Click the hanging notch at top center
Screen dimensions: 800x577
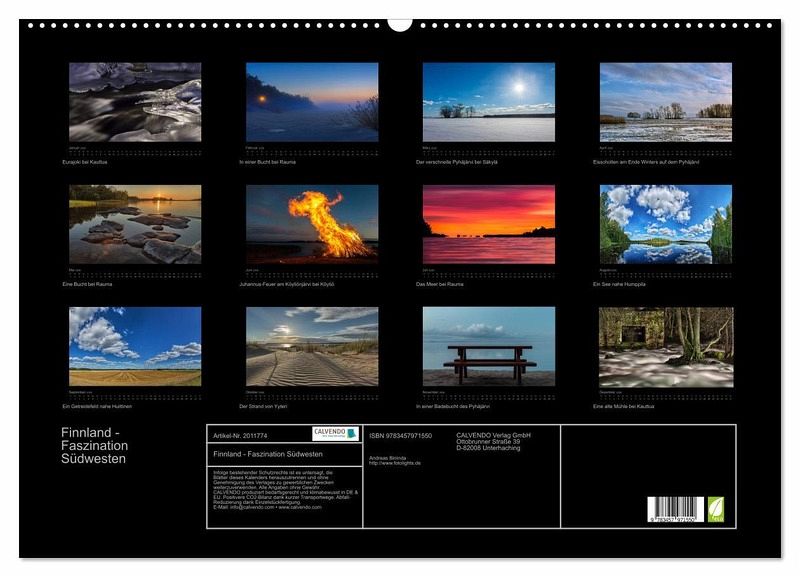coord(400,23)
